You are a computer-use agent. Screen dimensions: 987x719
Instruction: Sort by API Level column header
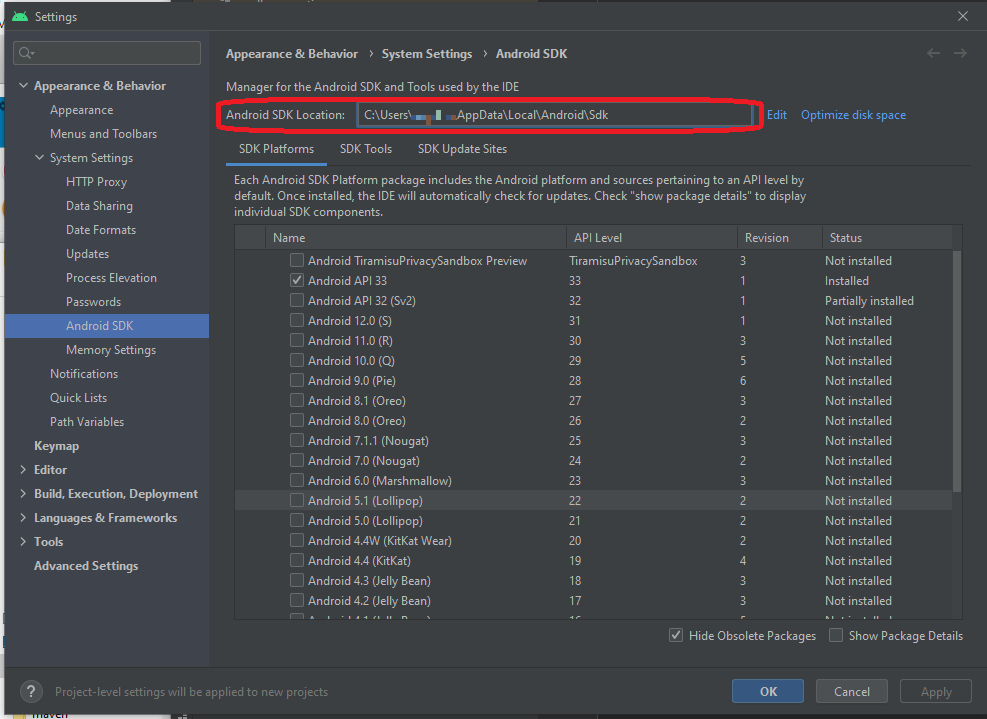pyautogui.click(x=651, y=237)
